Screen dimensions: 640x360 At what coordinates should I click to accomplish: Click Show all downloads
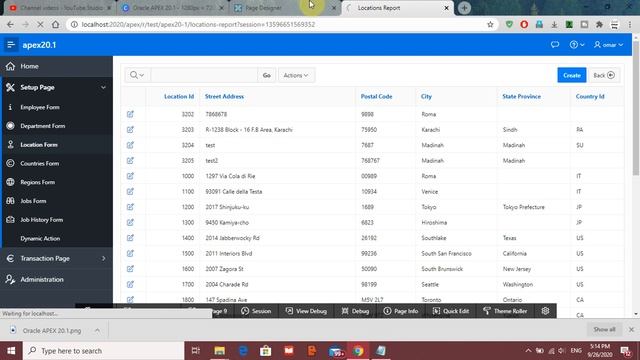coord(604,329)
